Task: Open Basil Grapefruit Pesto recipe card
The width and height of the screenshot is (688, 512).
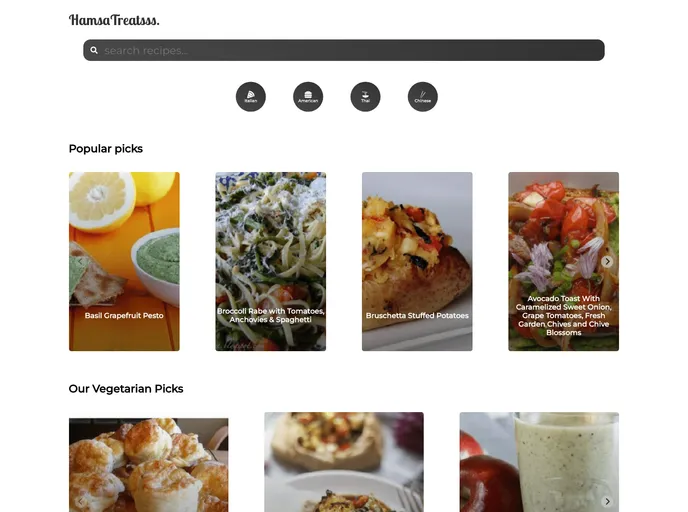Action: pyautogui.click(x=124, y=261)
